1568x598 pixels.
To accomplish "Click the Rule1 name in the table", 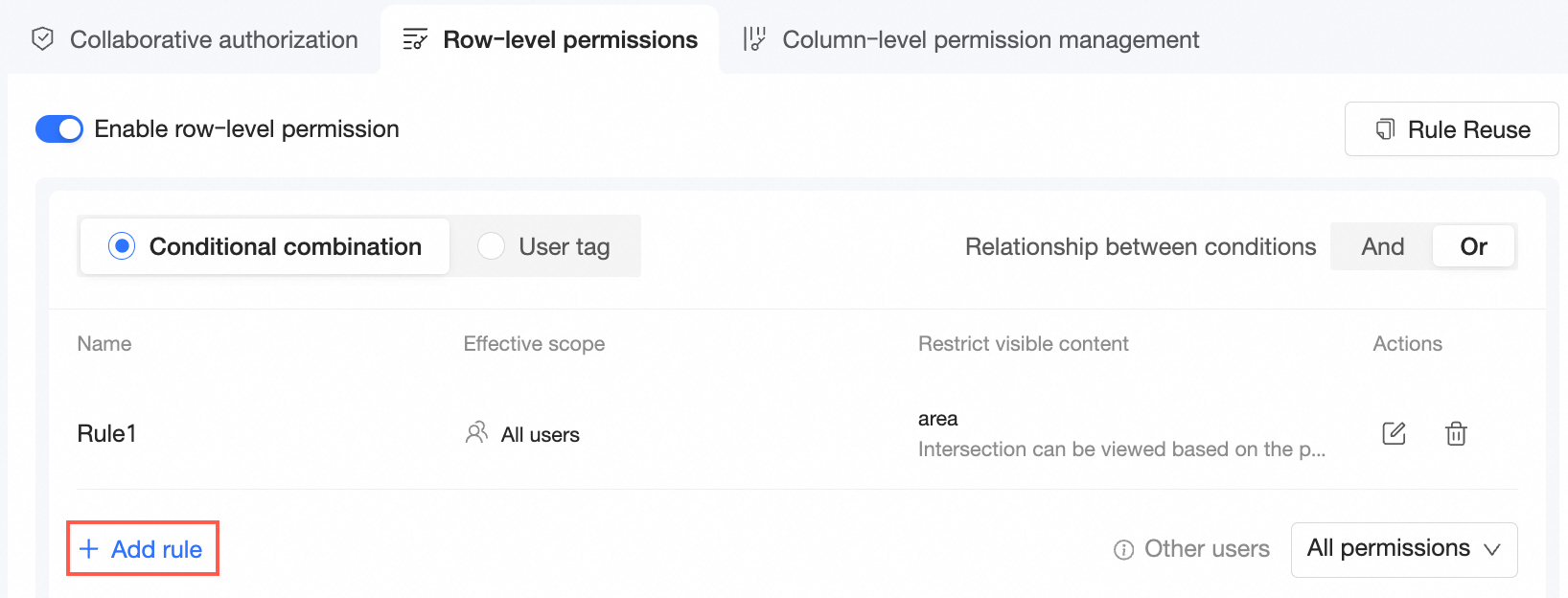I will [107, 433].
